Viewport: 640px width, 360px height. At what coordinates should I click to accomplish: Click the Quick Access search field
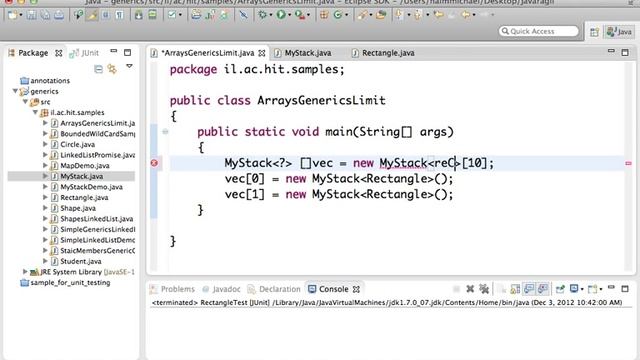[x=539, y=31]
